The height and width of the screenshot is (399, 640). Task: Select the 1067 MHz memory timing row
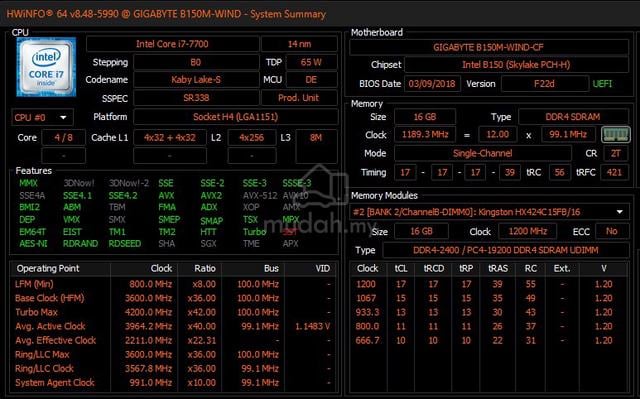click(488, 298)
